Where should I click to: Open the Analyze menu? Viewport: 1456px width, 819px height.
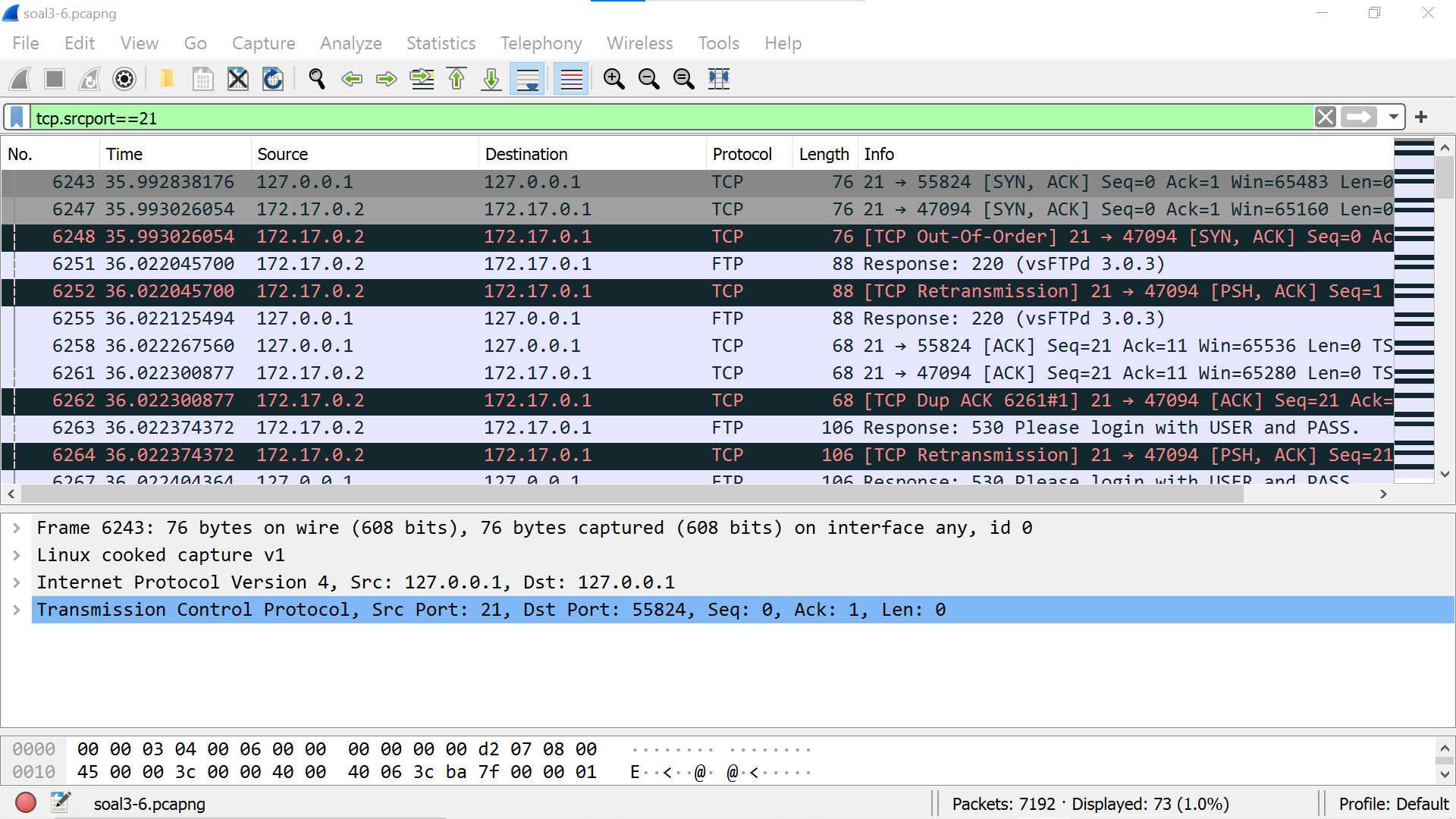click(x=350, y=43)
